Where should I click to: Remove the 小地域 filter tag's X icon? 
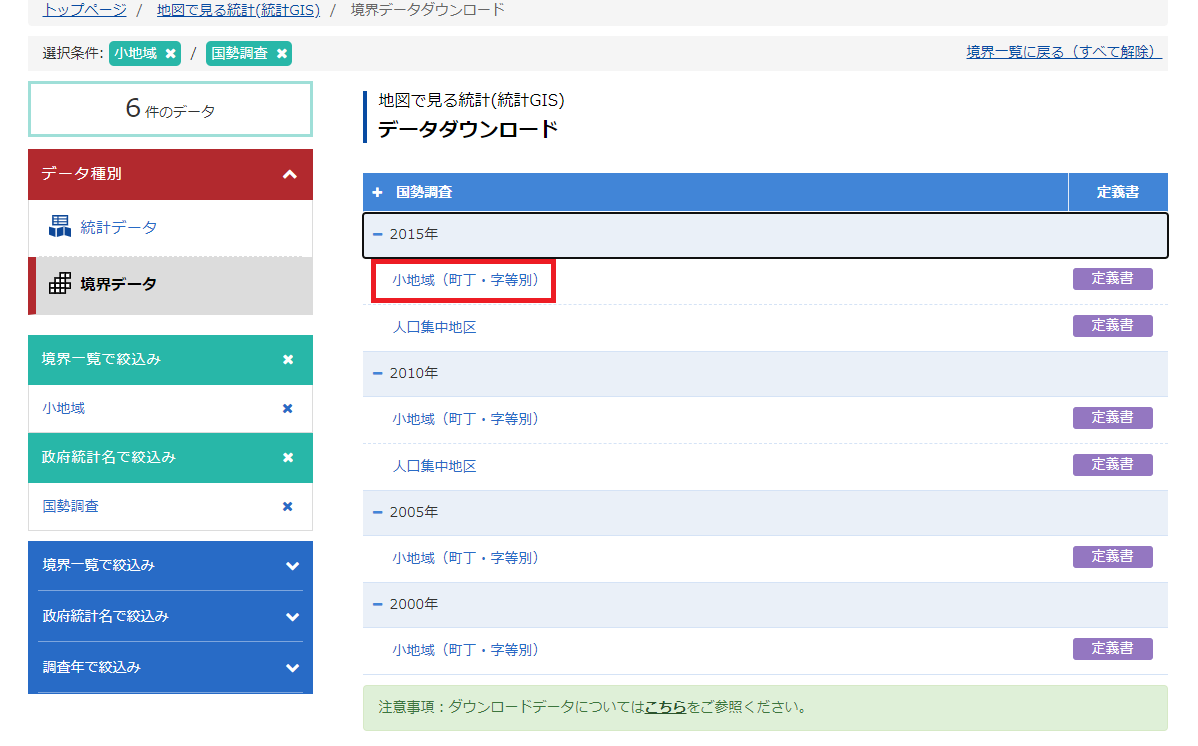(171, 54)
